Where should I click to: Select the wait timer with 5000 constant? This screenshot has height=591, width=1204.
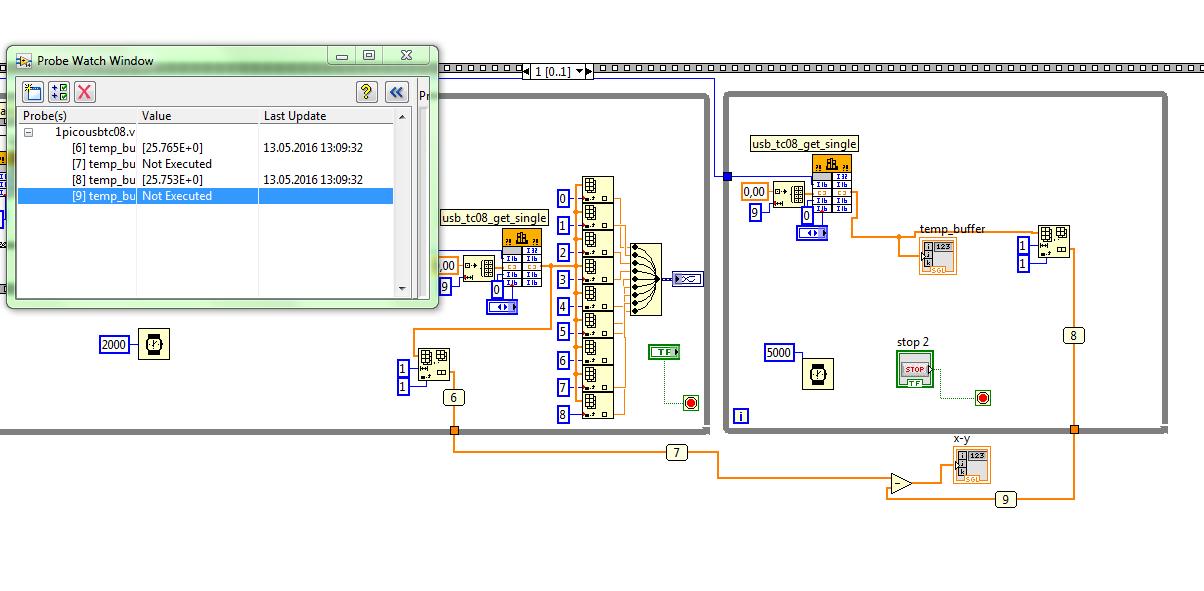click(x=817, y=374)
